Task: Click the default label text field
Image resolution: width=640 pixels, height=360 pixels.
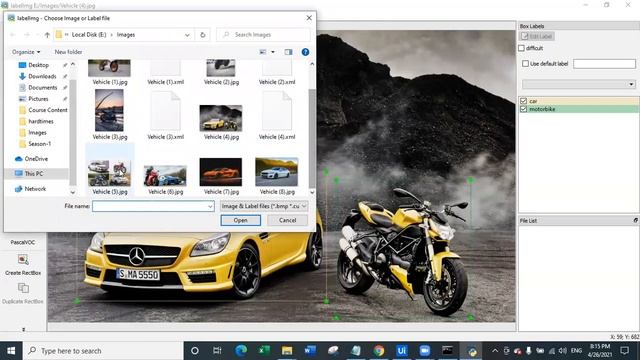Action: [x=604, y=64]
